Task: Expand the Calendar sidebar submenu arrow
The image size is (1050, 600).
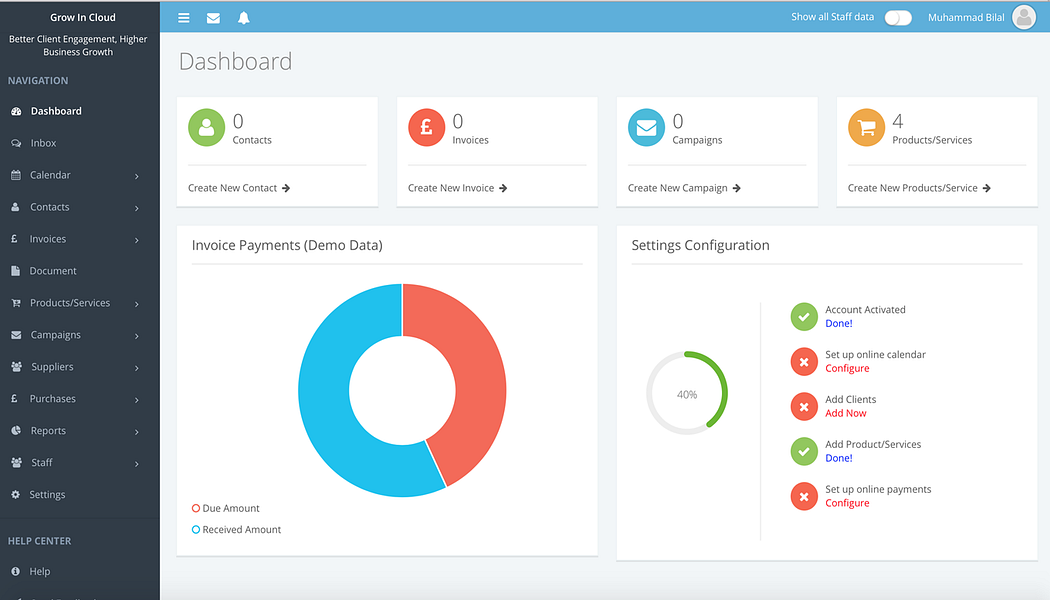Action: point(137,176)
